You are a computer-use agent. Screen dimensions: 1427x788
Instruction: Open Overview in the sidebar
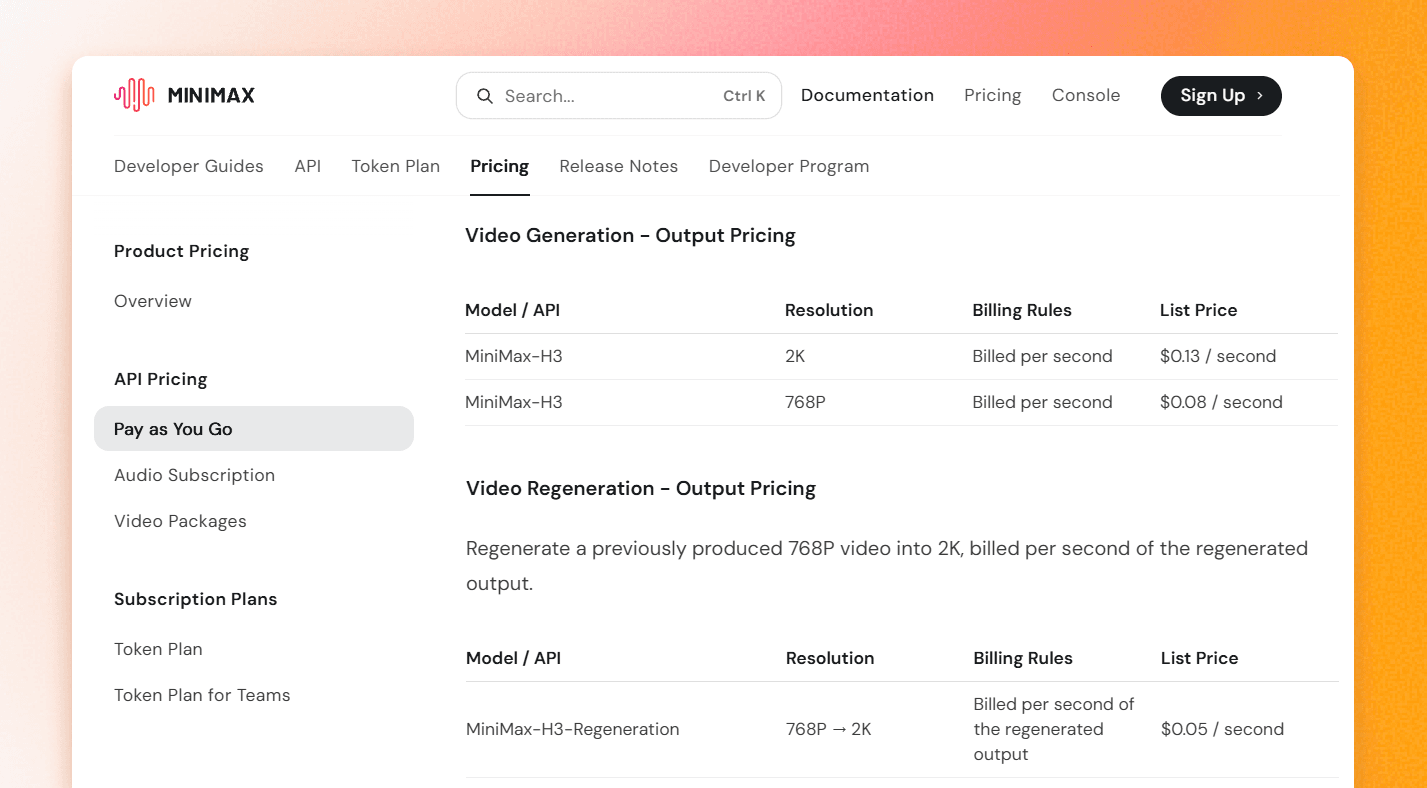tap(153, 301)
